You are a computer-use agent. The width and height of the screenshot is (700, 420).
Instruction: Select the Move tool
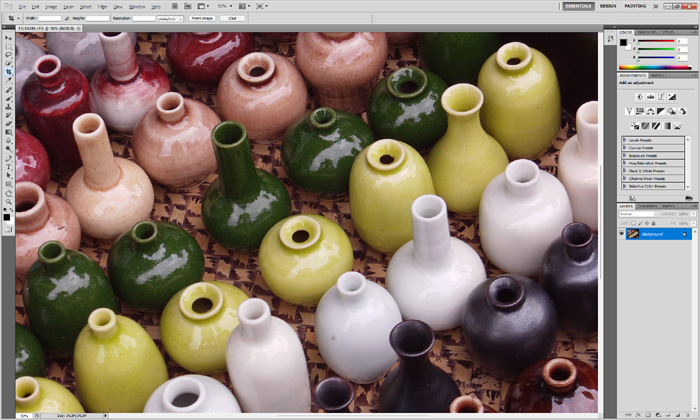click(8, 38)
